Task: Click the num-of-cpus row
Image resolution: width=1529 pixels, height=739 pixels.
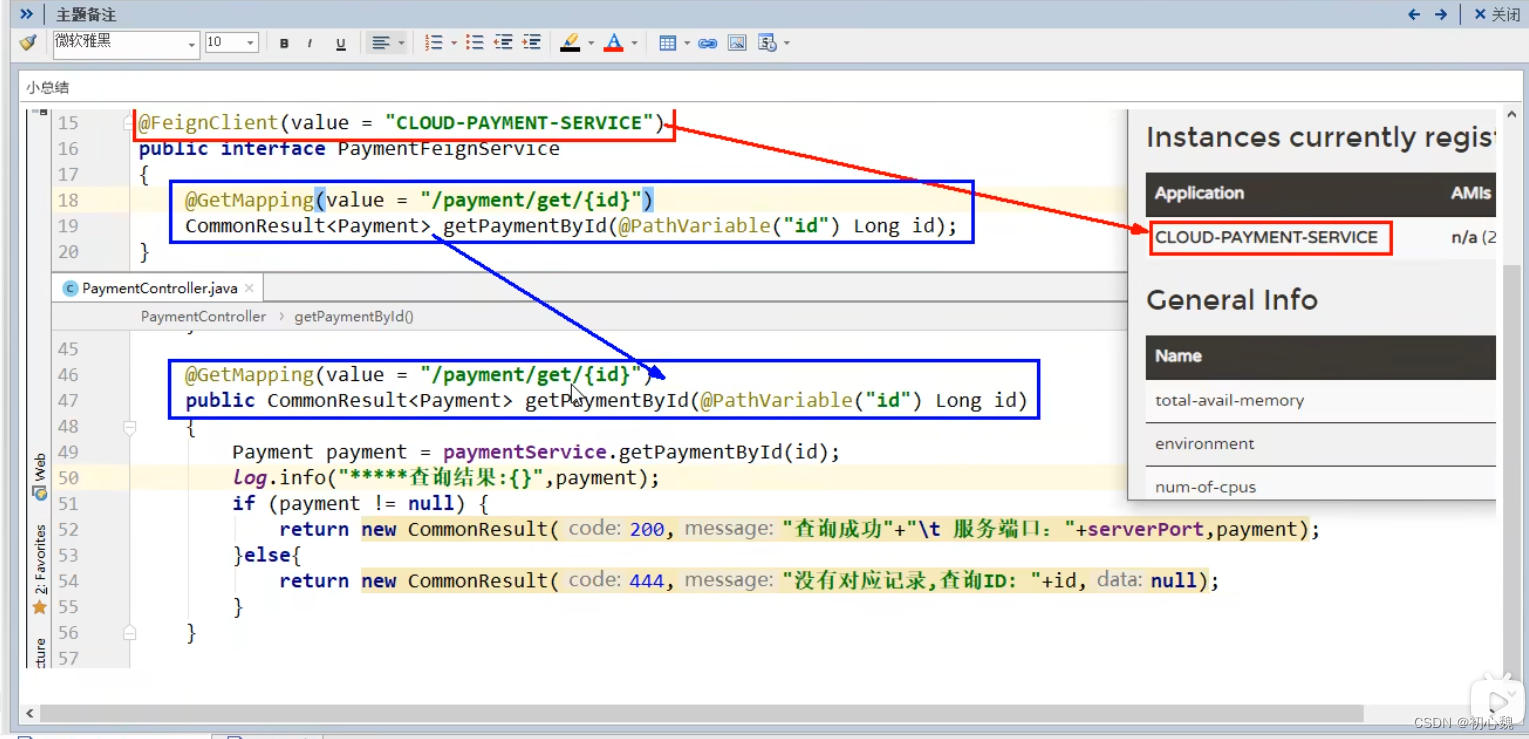Action: coord(1320,484)
